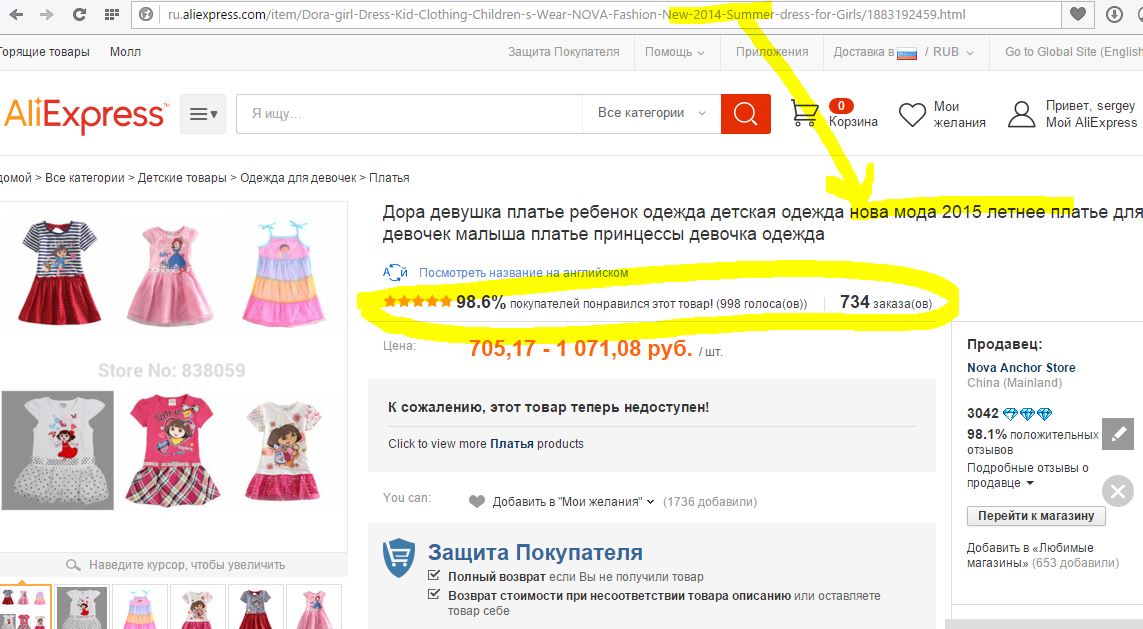Click the AliExpress logo
Viewport: 1143px width, 629px height.
pyautogui.click(x=85, y=115)
